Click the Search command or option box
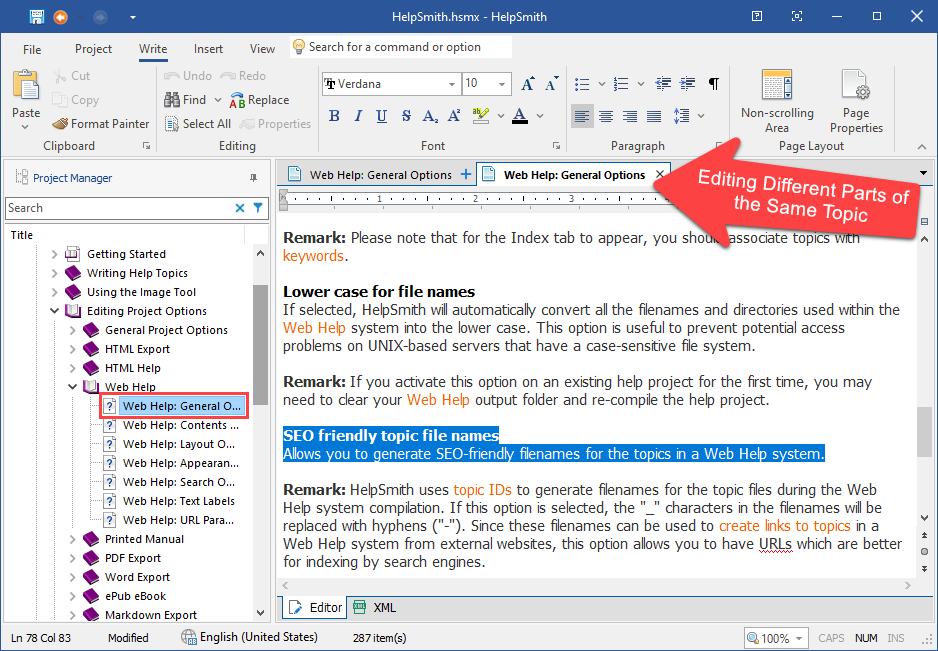 [401, 47]
